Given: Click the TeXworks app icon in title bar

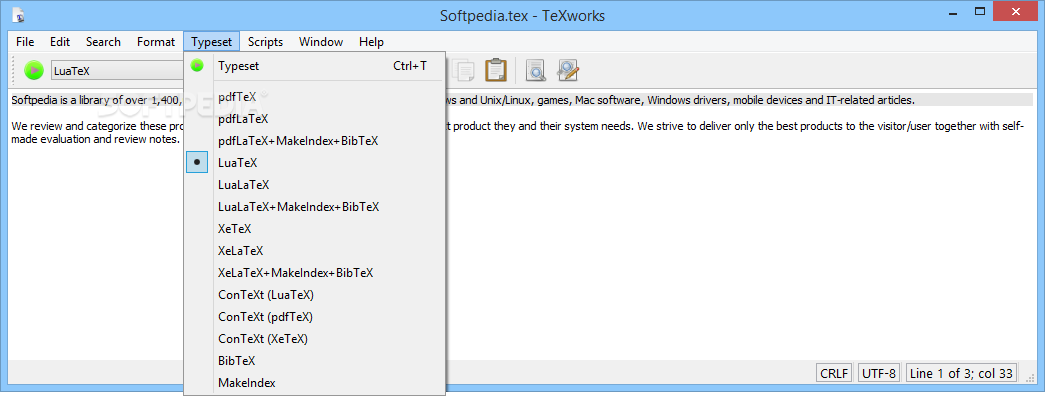Looking at the screenshot, I should coord(18,14).
